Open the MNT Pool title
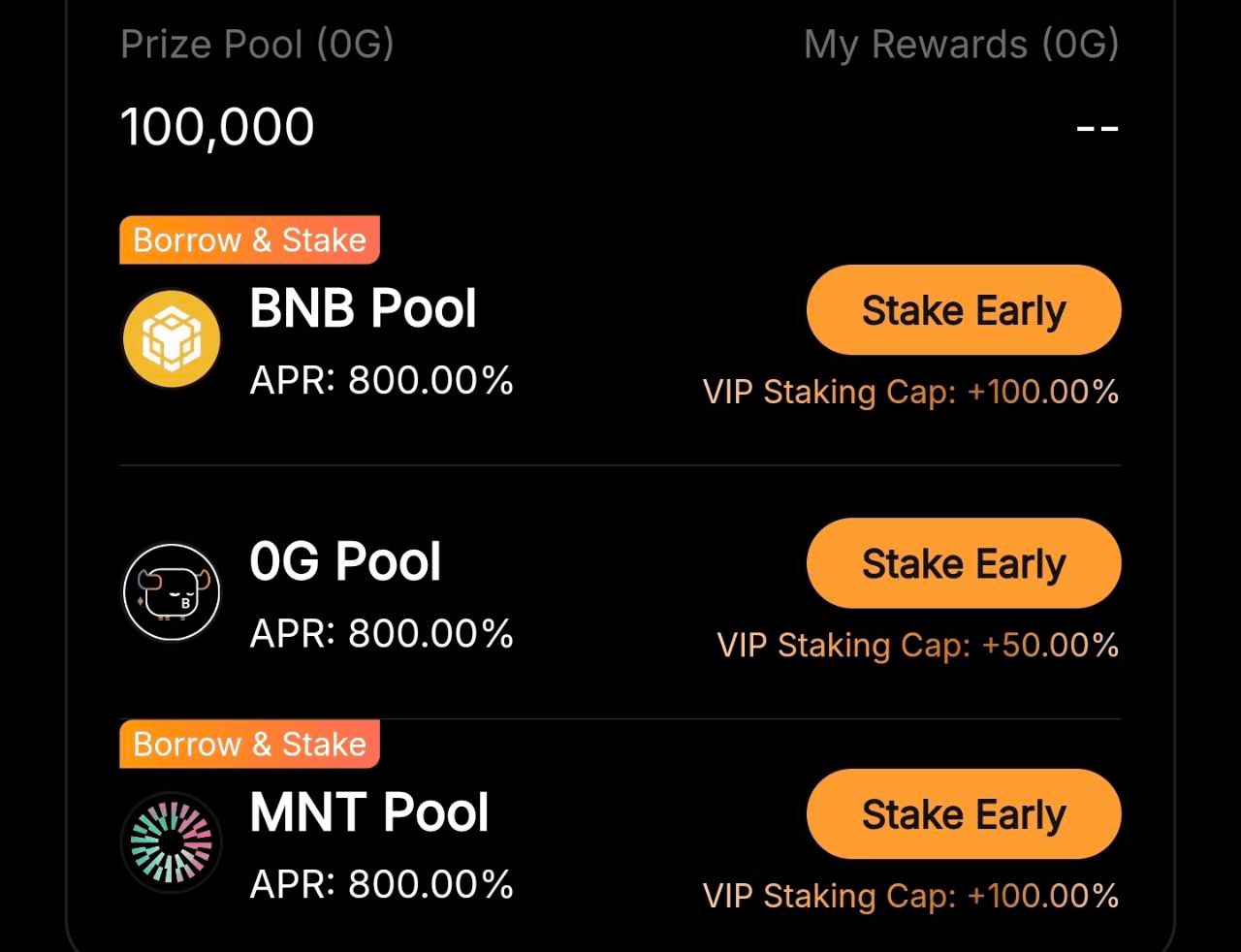The image size is (1241, 952). pos(368,812)
